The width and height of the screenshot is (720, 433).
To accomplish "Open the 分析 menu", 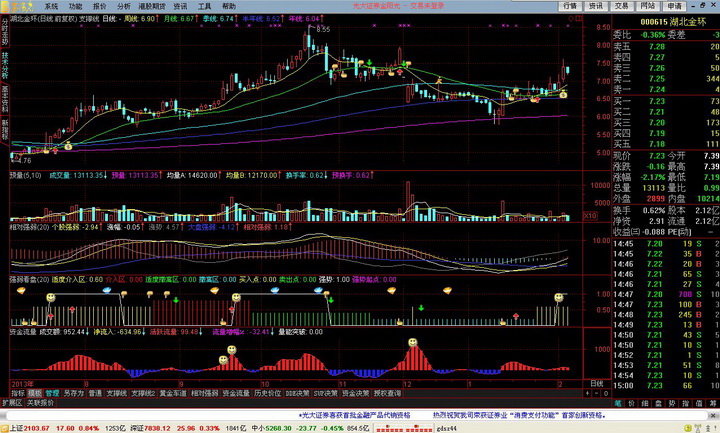I will [123, 6].
